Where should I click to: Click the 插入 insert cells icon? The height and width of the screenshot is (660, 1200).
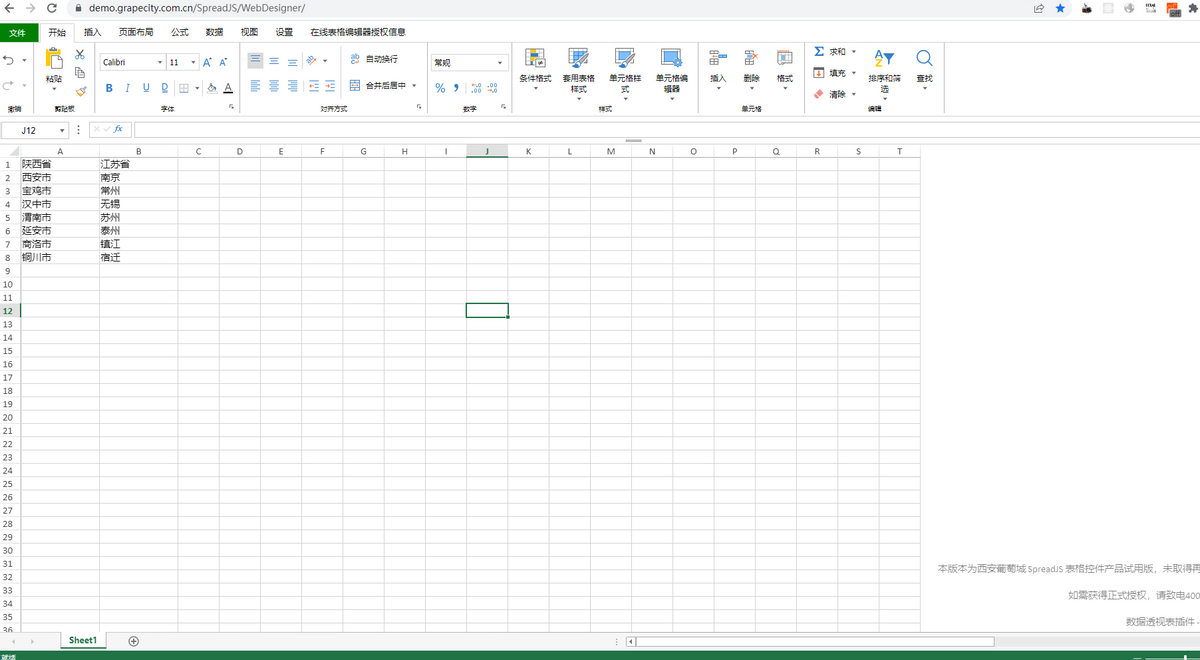click(718, 58)
